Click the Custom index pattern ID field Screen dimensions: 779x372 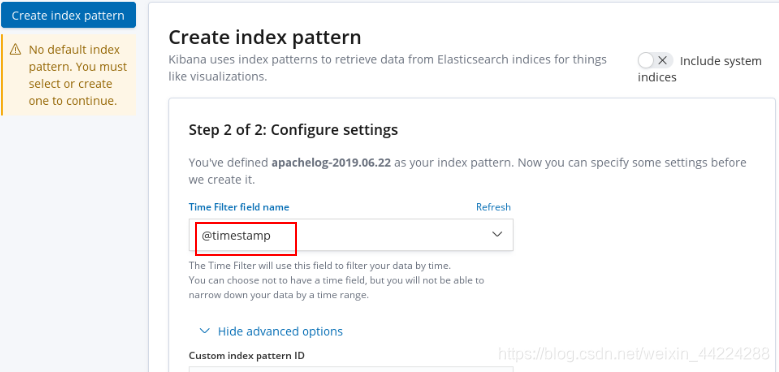351,369
